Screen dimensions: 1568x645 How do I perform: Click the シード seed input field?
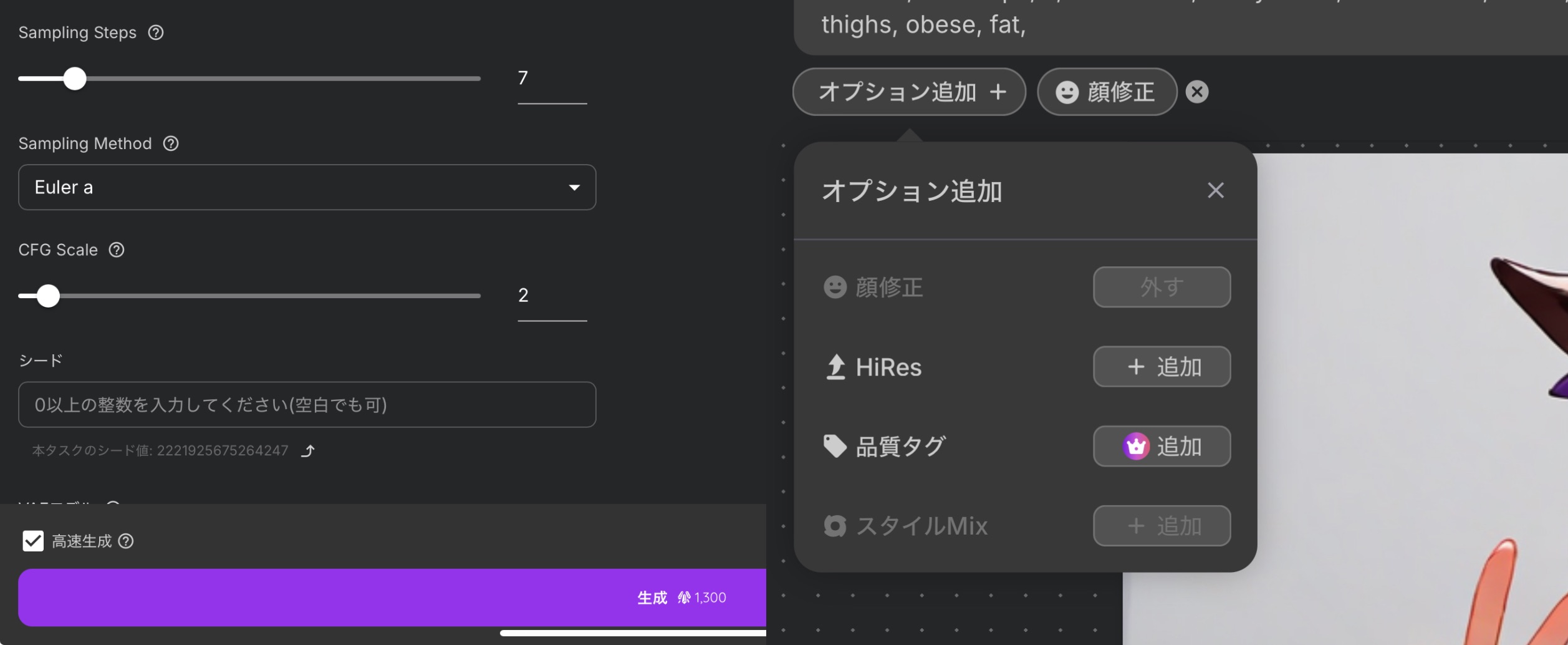click(307, 405)
